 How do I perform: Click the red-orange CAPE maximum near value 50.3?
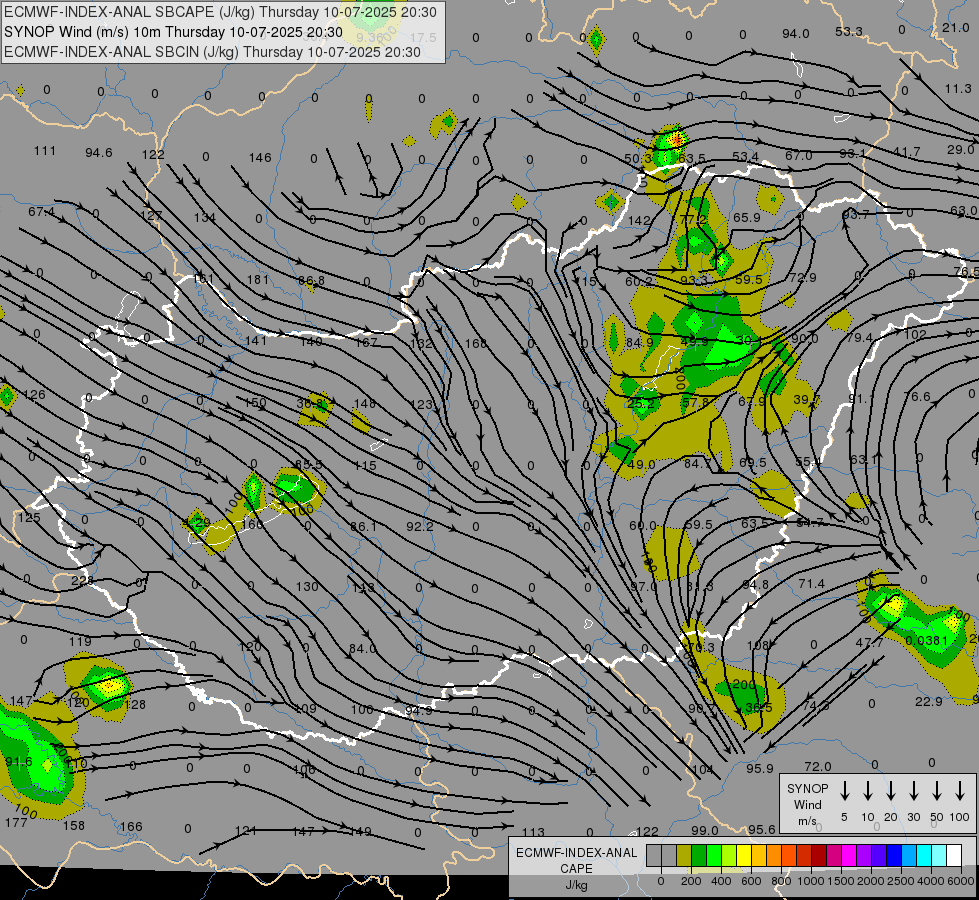click(675, 139)
